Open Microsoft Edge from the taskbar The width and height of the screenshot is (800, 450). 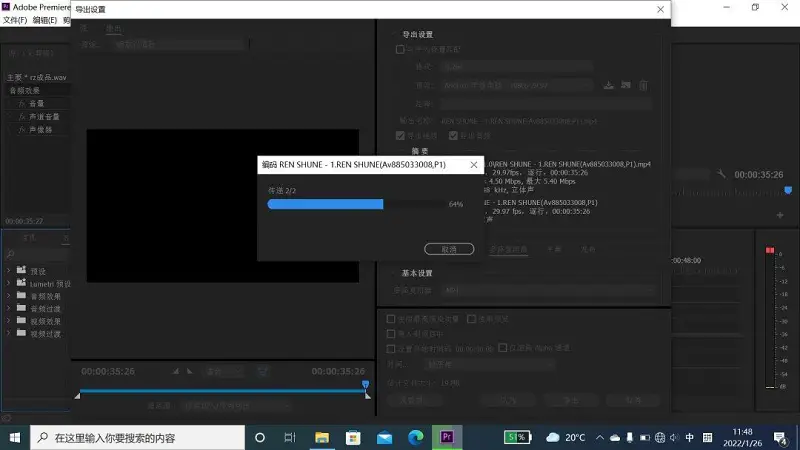[x=416, y=438]
